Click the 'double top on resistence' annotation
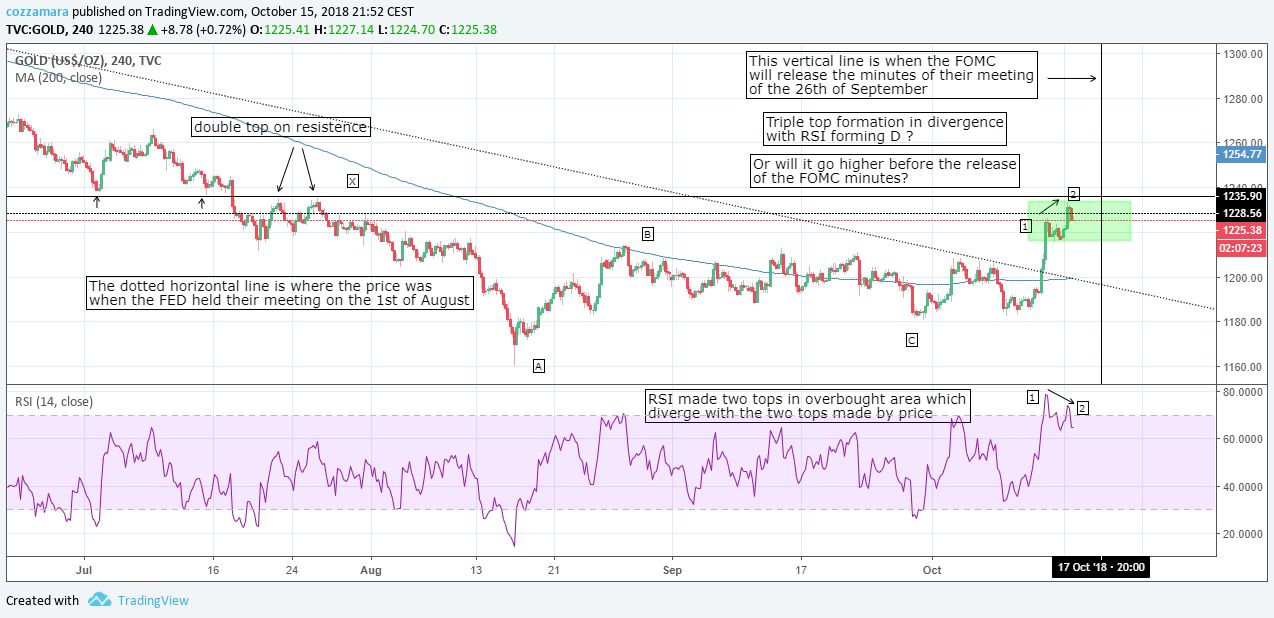Viewport: 1274px width, 618px height. point(281,127)
